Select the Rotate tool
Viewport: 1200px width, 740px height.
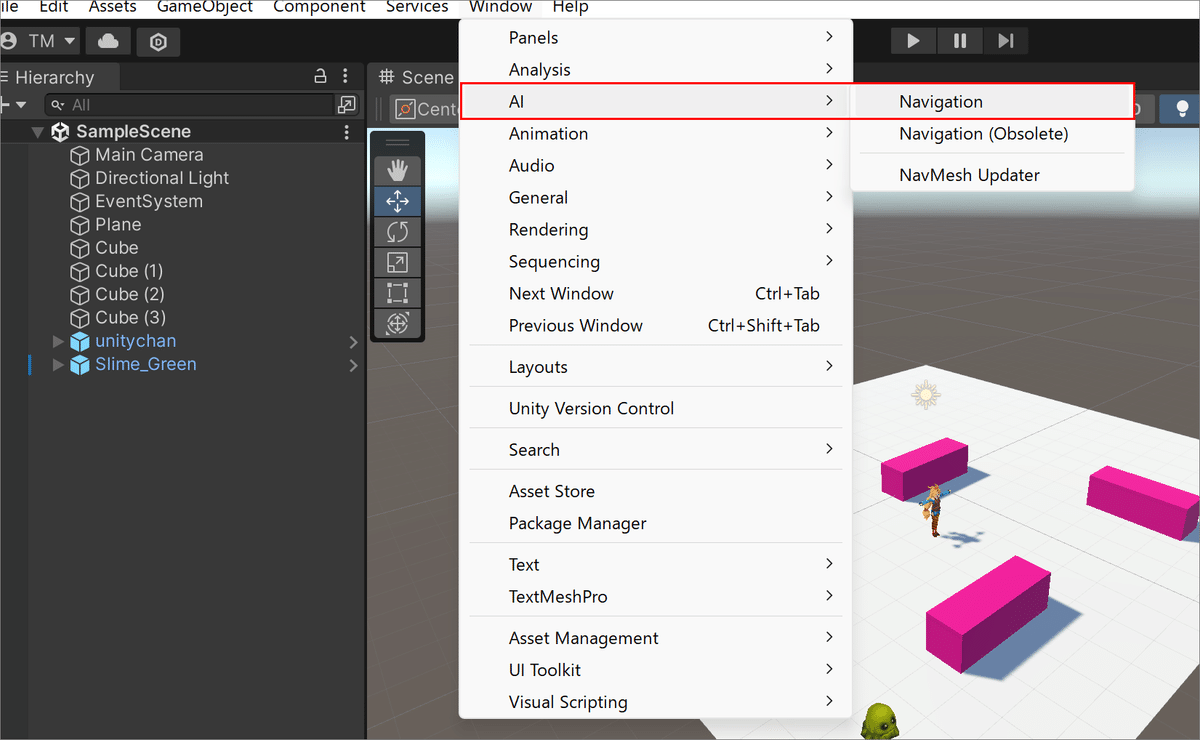click(397, 232)
